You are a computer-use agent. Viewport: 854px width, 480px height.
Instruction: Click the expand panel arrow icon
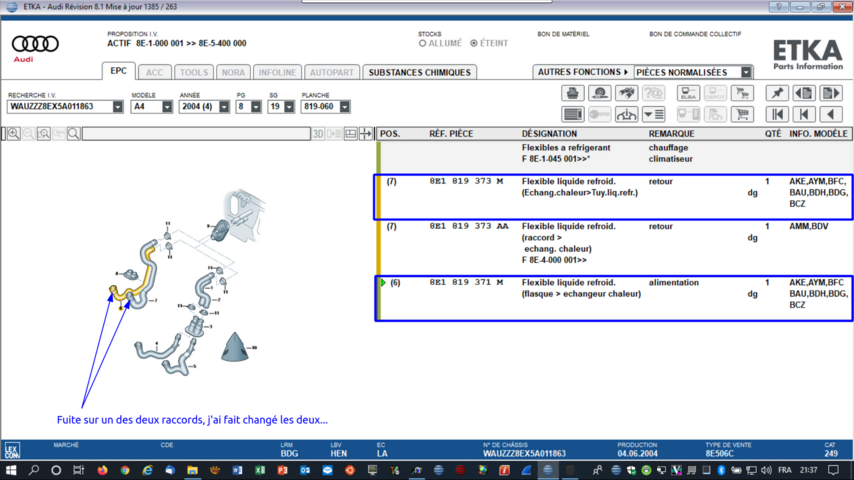(365, 133)
